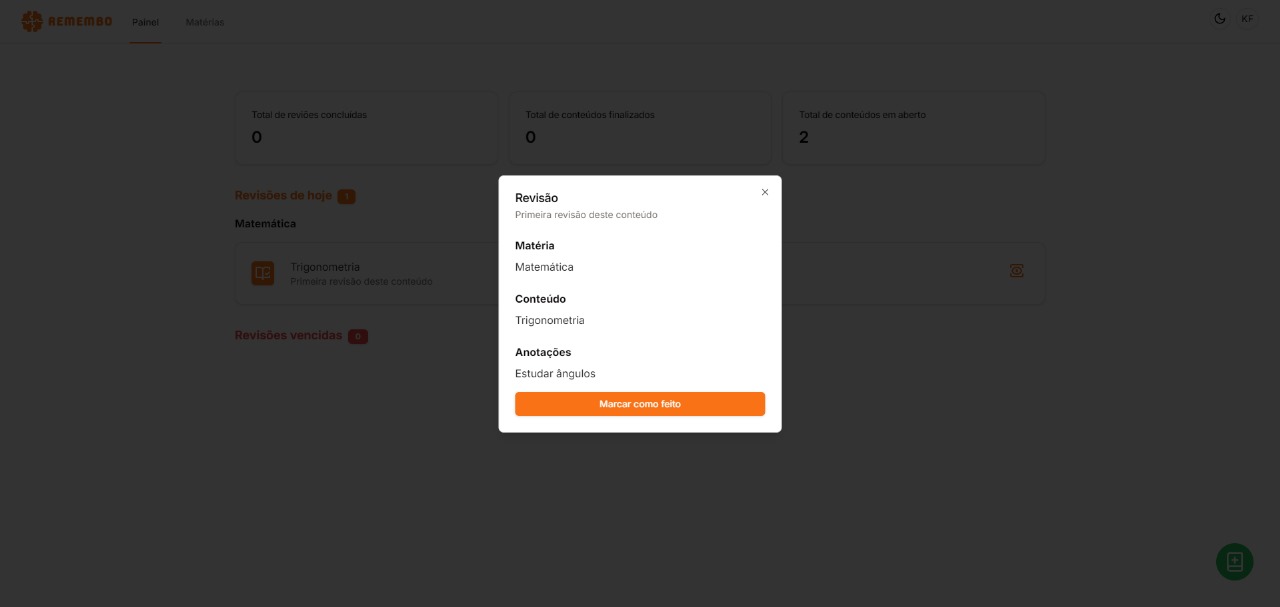The image size is (1280, 607).
Task: Open the Matérias tab
Action: [205, 22]
